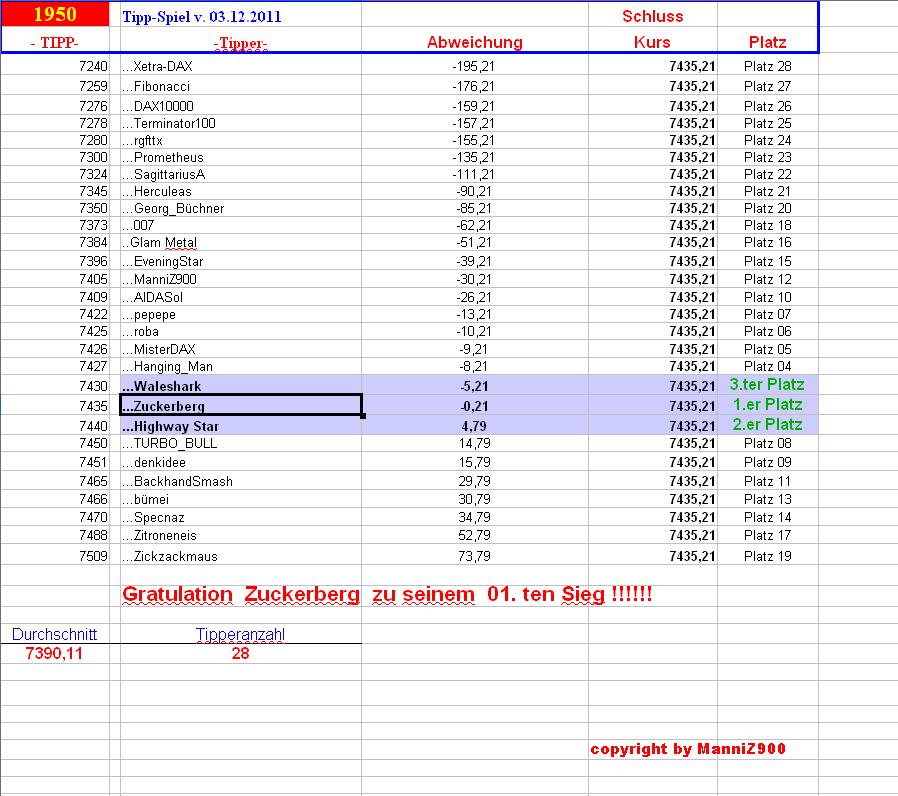
Task: Select the Platz column header cell
Action: click(764, 42)
